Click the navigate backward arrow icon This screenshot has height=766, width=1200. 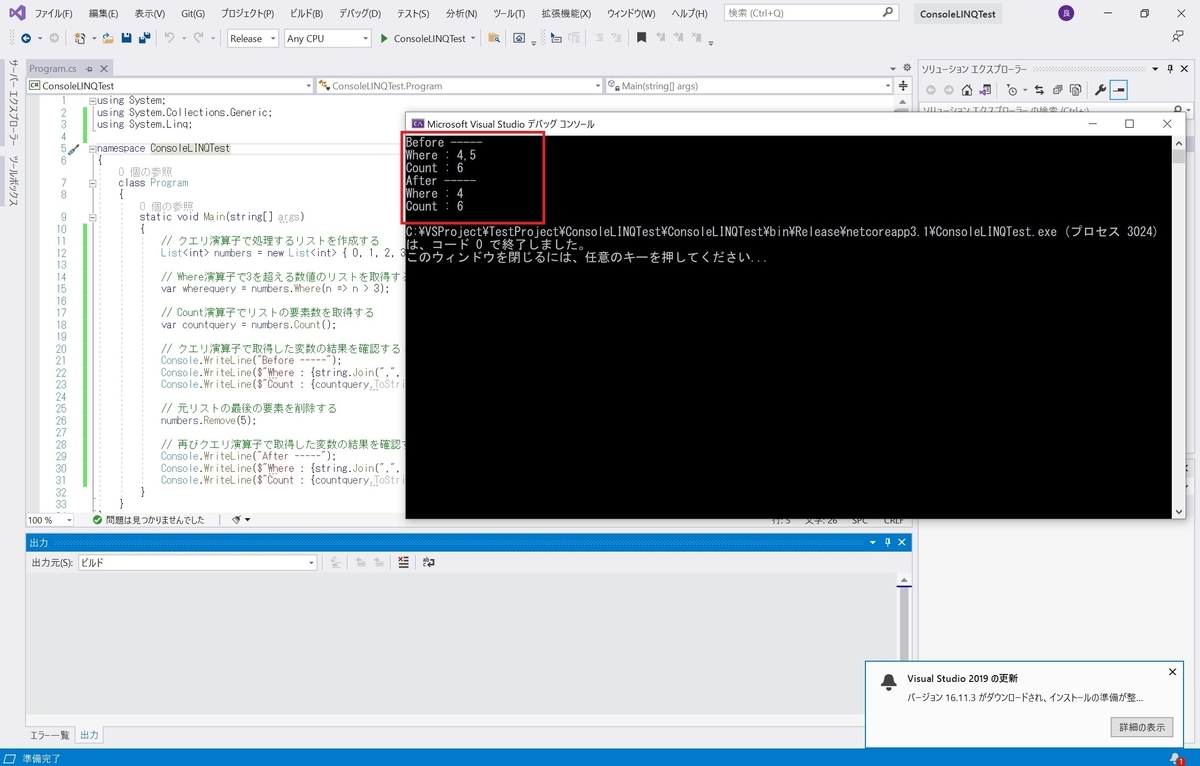point(26,38)
